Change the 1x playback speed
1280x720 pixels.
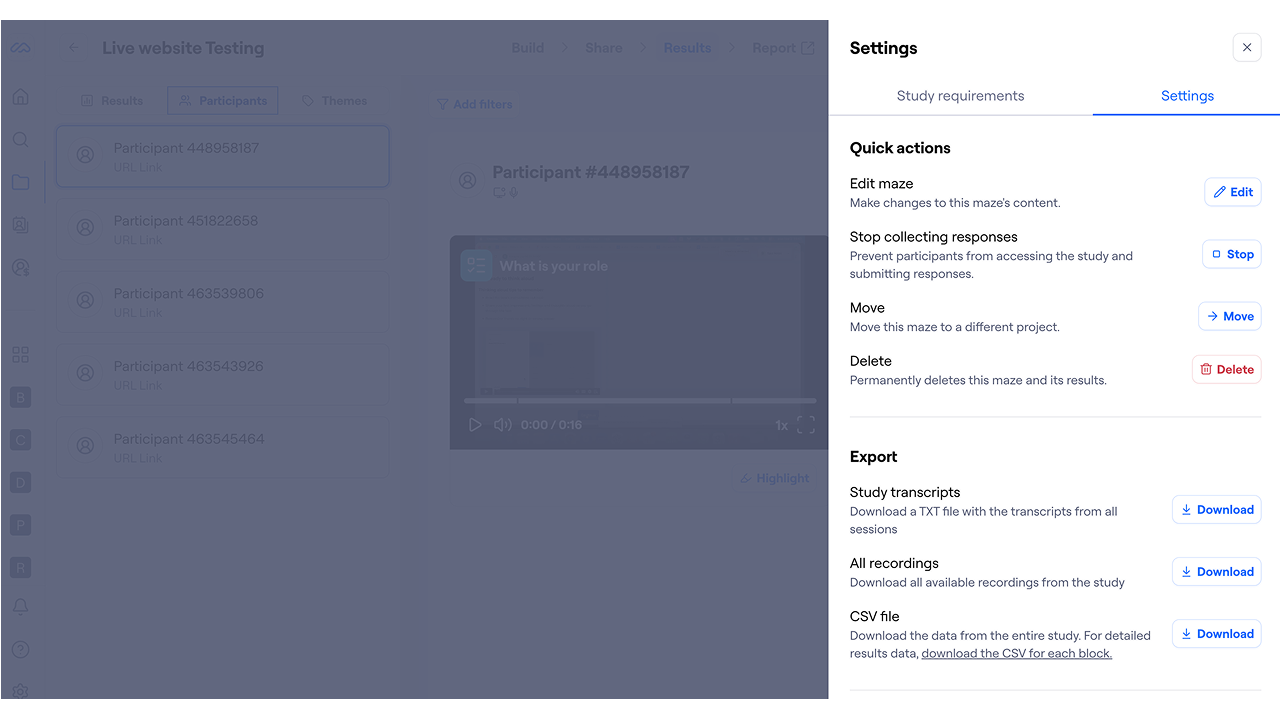click(782, 425)
